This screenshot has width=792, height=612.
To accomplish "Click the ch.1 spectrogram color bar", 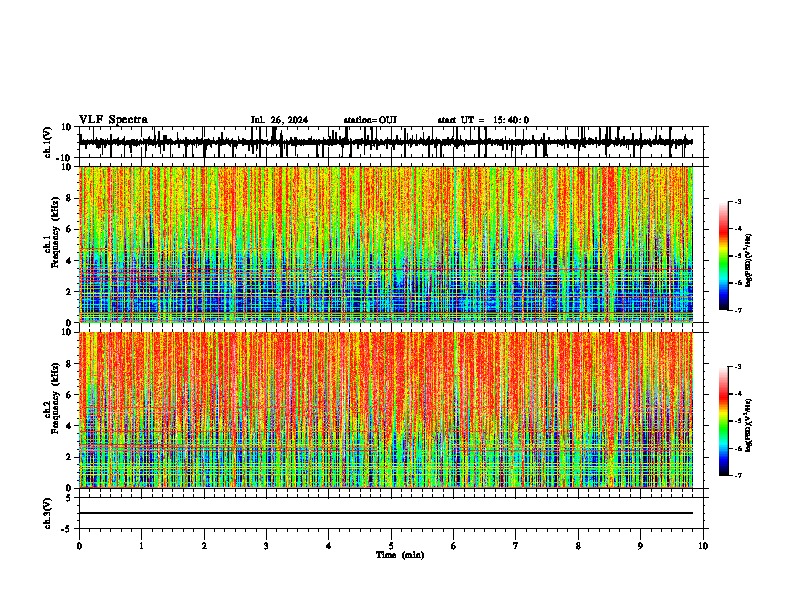I will (x=724, y=256).
